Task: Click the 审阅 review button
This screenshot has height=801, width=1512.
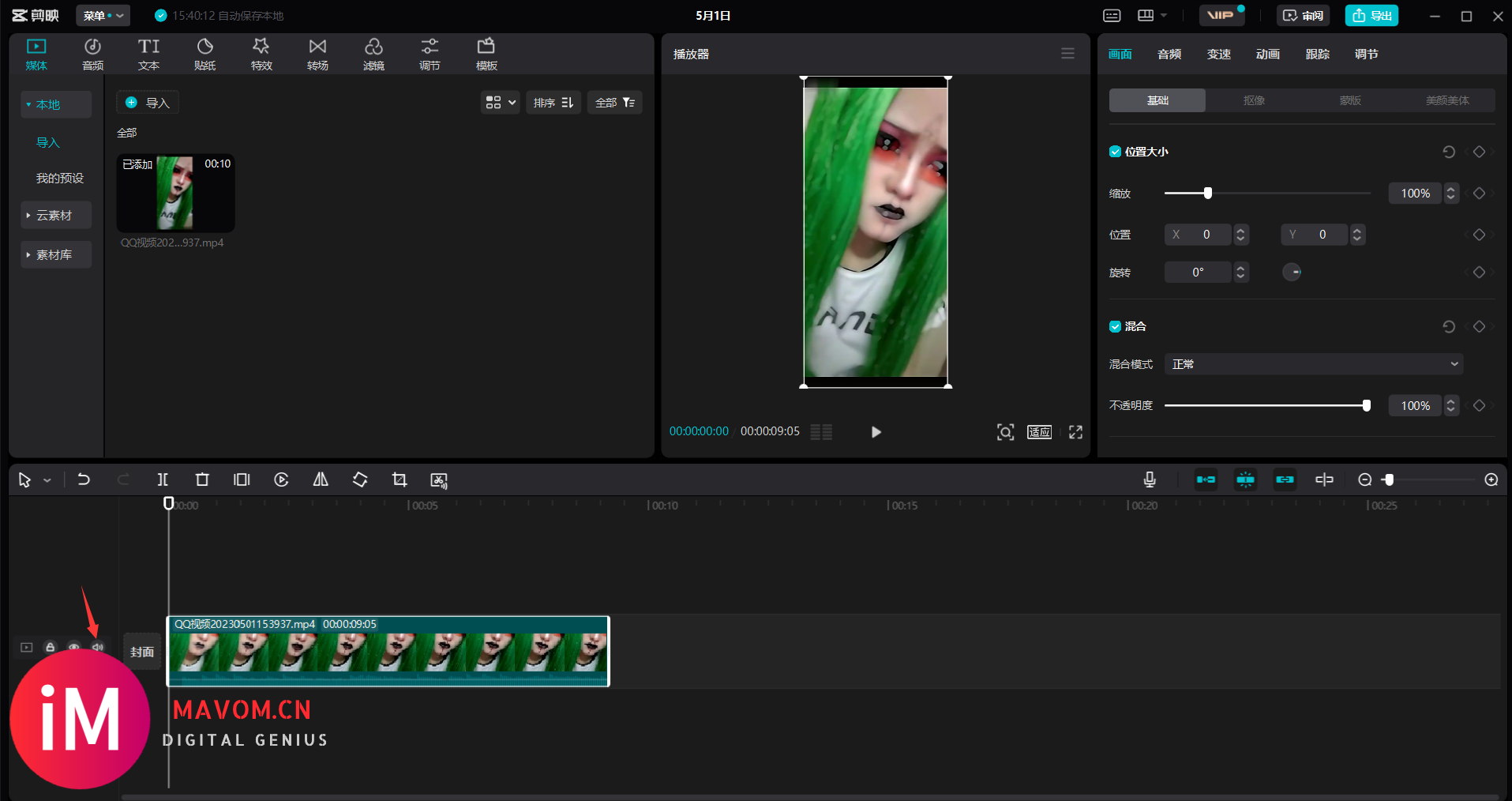Action: [1304, 16]
